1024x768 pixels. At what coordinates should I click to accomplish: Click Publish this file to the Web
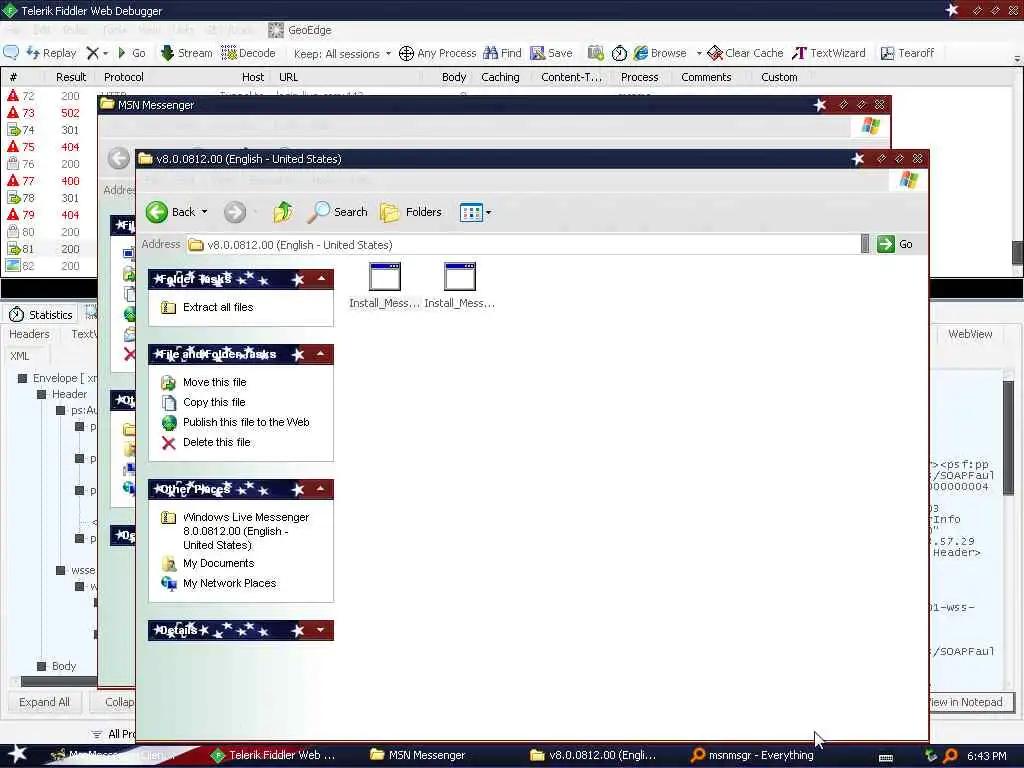pyautogui.click(x=246, y=423)
